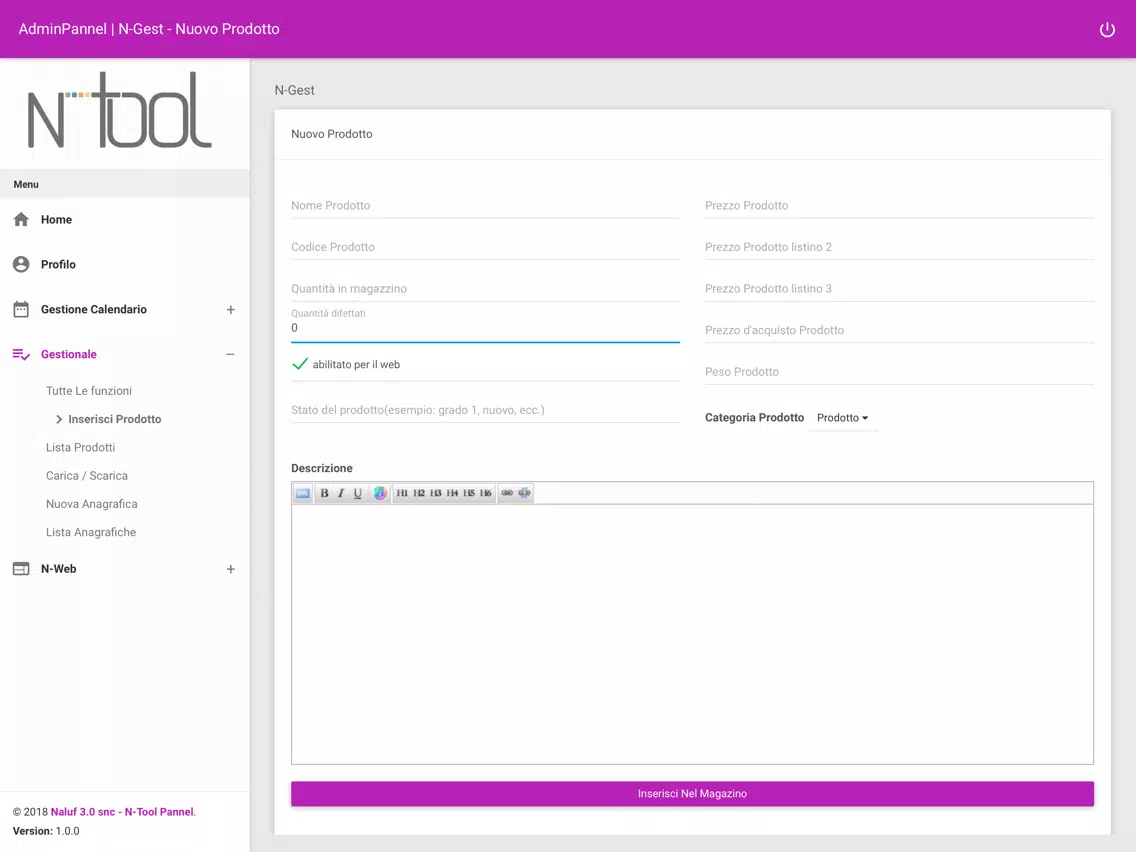Image resolution: width=1136 pixels, height=852 pixels.
Task: Click the Peso Prodotto input field
Action: click(x=899, y=372)
